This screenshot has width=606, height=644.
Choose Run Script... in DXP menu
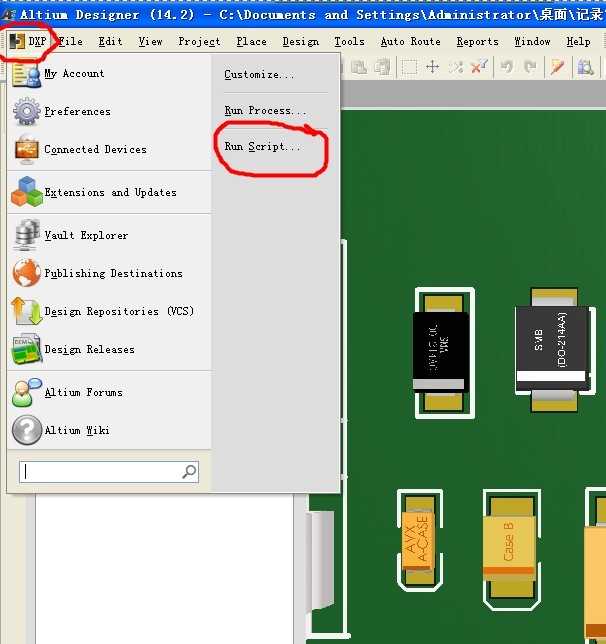262,146
